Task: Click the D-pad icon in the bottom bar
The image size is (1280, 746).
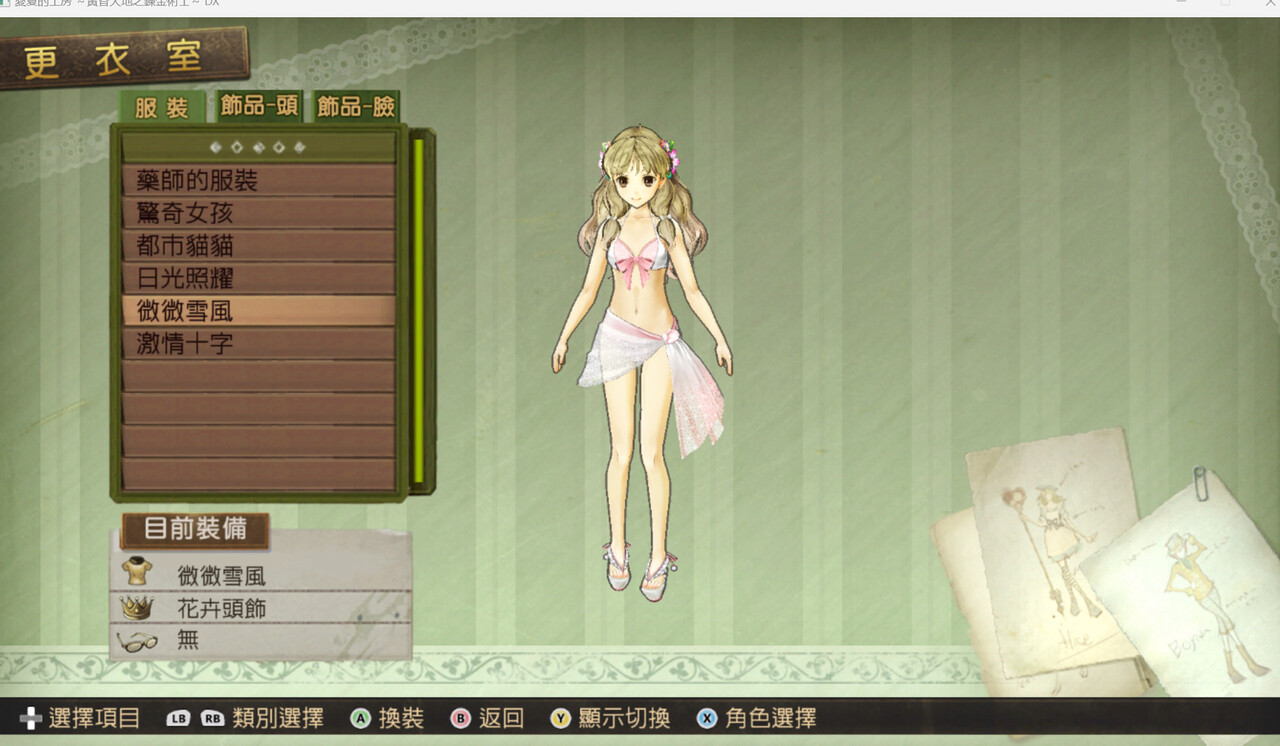Action: click(x=31, y=718)
